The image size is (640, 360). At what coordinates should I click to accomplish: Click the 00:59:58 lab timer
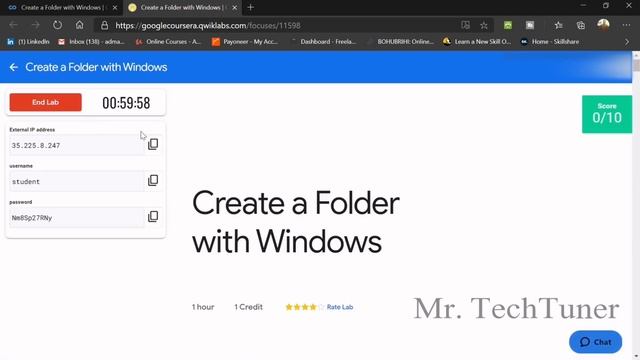[x=126, y=103]
